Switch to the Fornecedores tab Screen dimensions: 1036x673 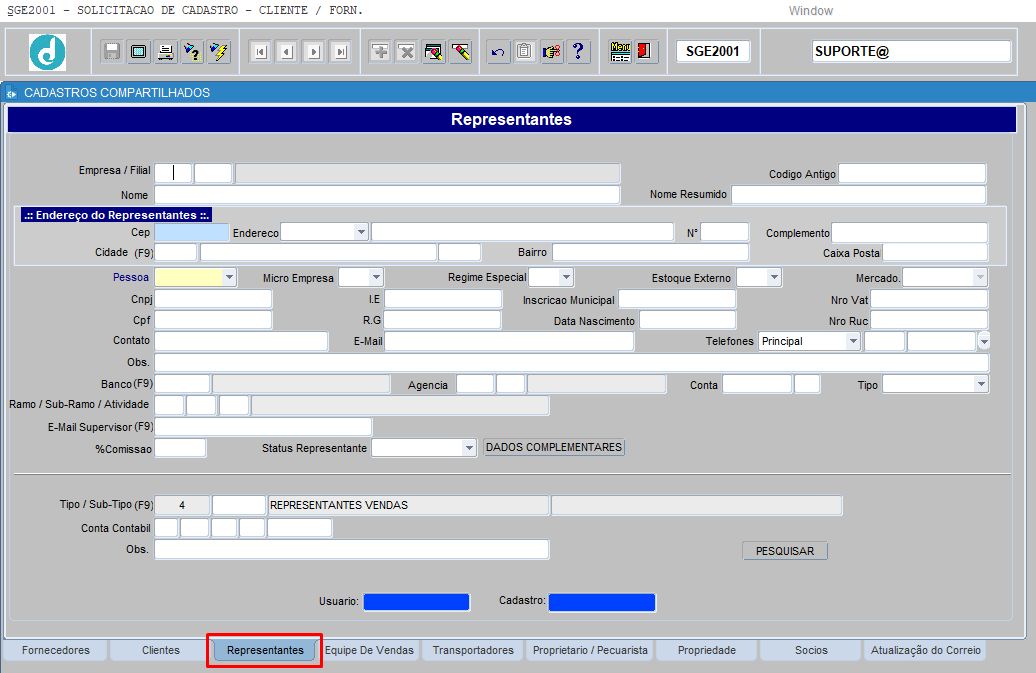coord(56,651)
